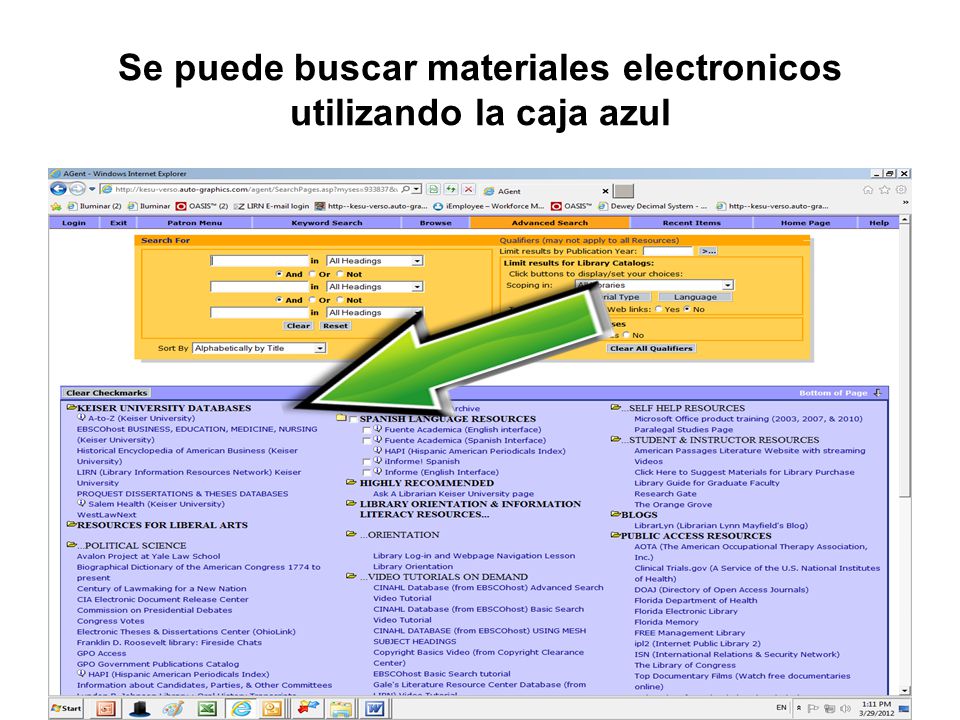Screen dimensions: 960x720
Task: Click the Internet Explorer taskbar icon
Action: click(241, 708)
